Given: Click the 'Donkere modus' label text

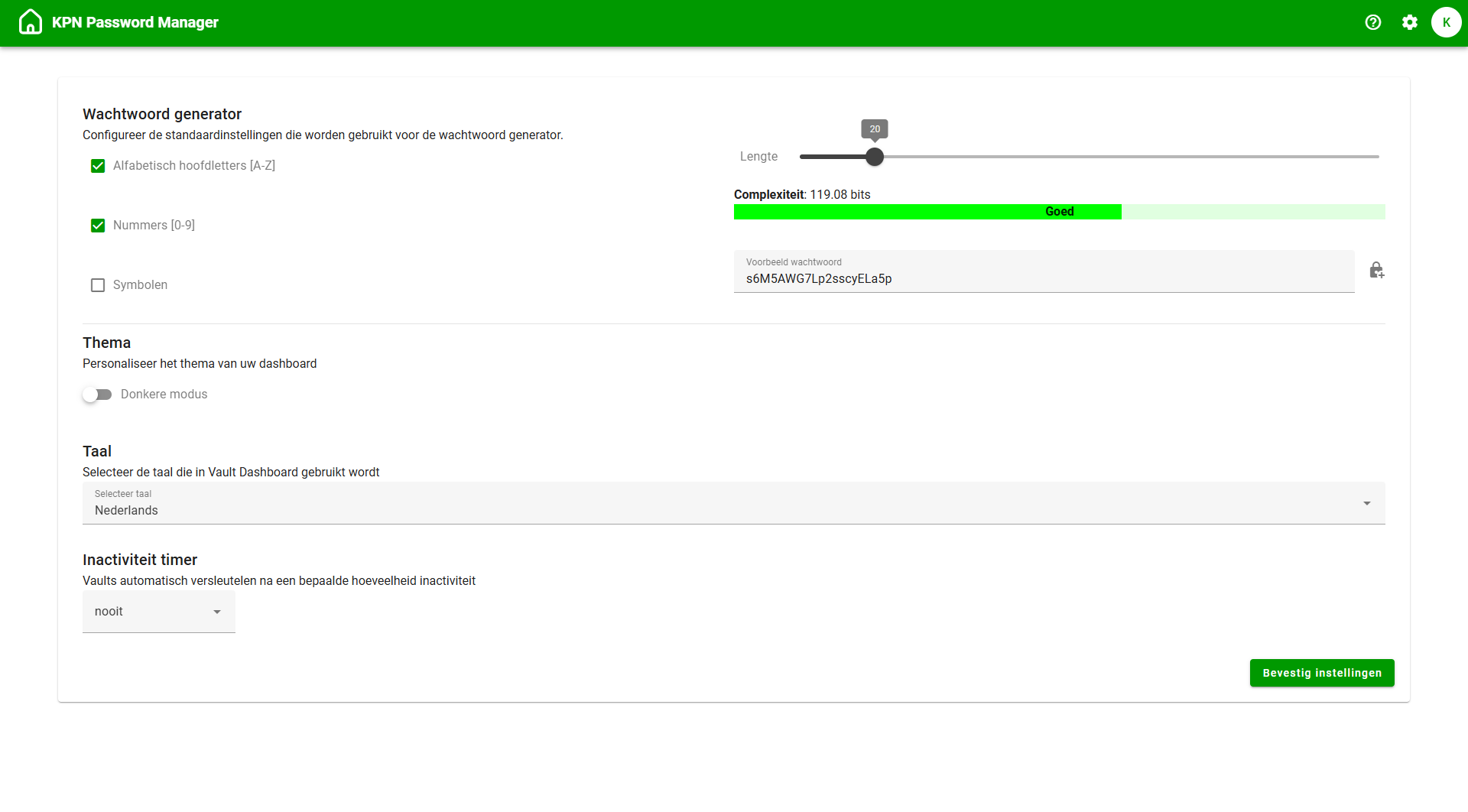Looking at the screenshot, I should point(164,395).
